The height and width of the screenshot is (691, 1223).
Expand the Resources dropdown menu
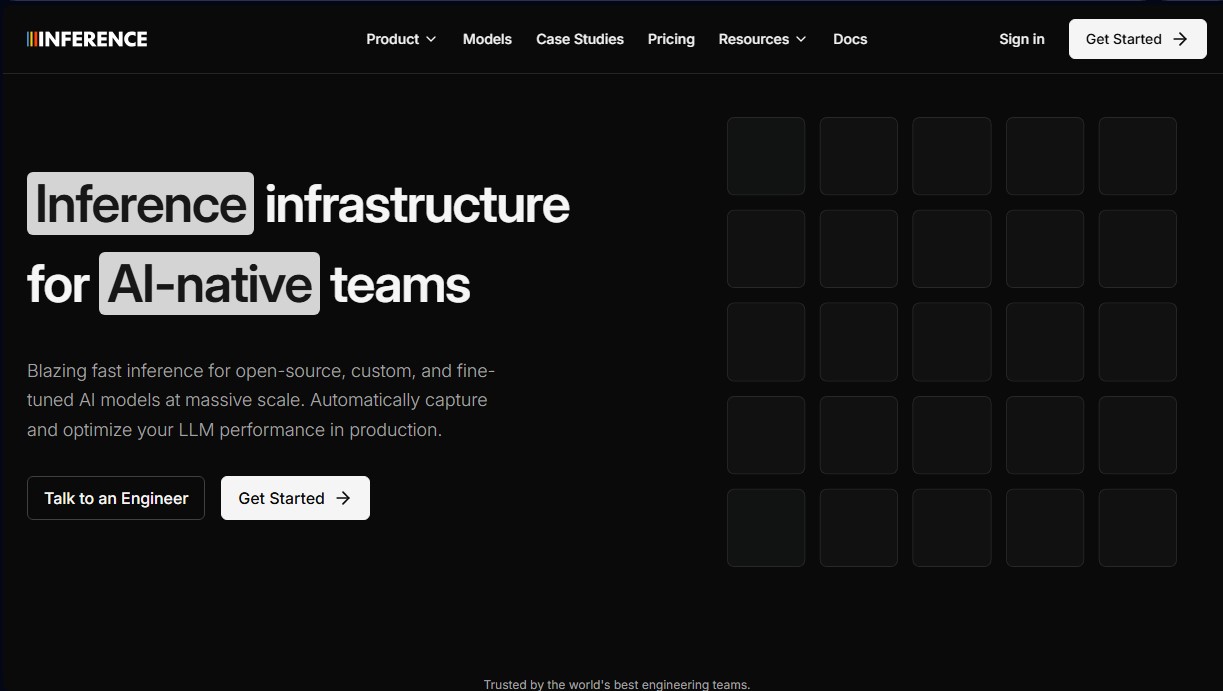coord(762,39)
